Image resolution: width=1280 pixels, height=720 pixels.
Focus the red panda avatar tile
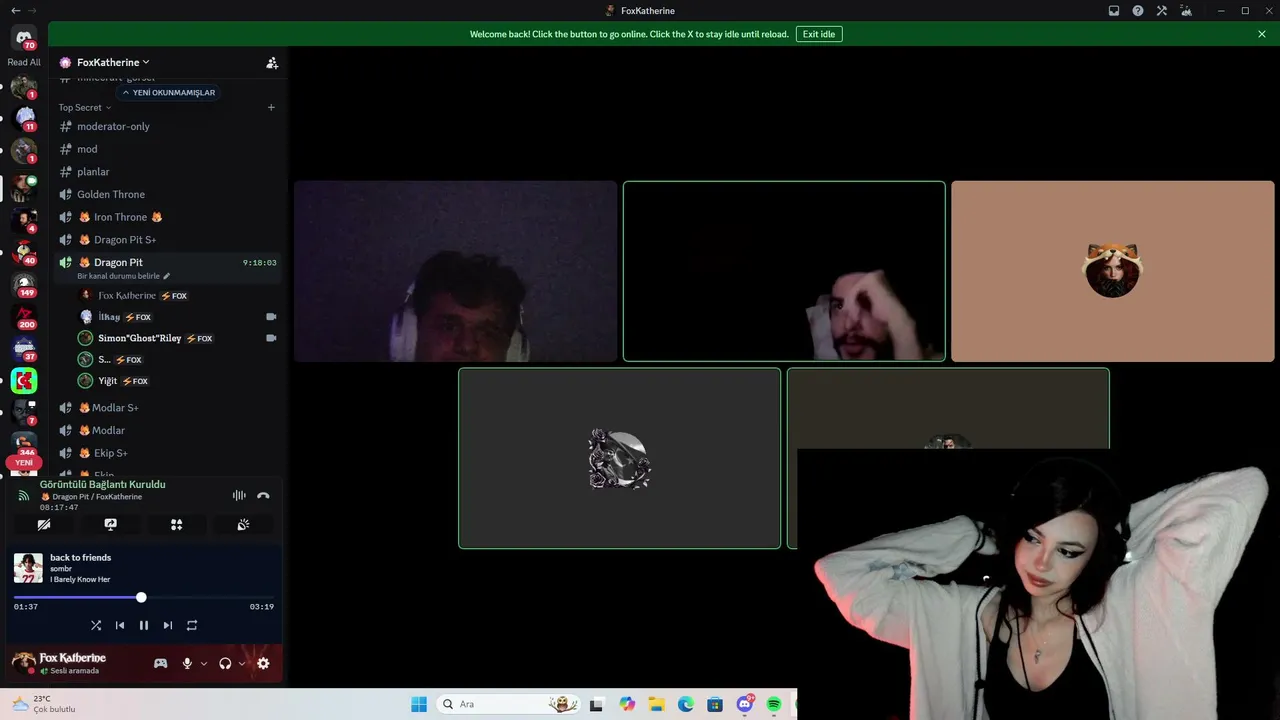pyautogui.click(x=1113, y=271)
